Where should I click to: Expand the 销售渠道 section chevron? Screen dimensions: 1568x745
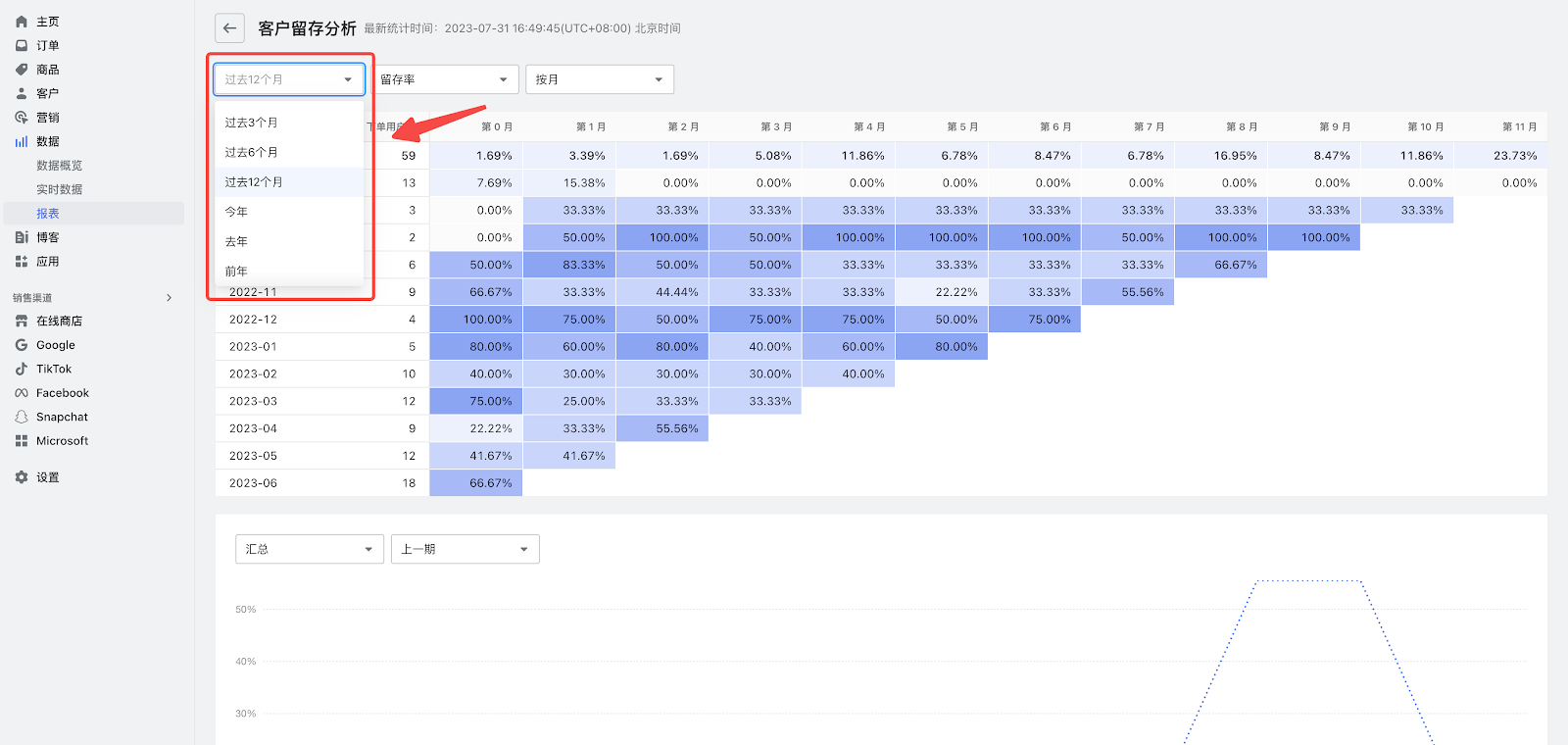(170, 298)
